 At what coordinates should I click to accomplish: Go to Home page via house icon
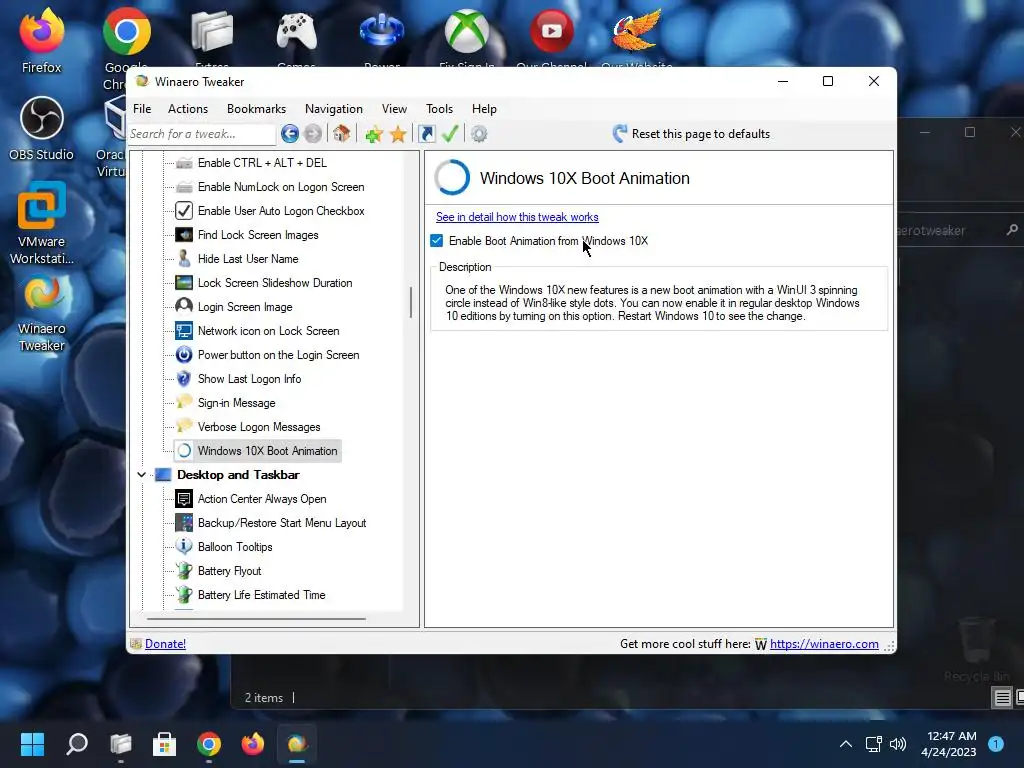click(x=342, y=134)
